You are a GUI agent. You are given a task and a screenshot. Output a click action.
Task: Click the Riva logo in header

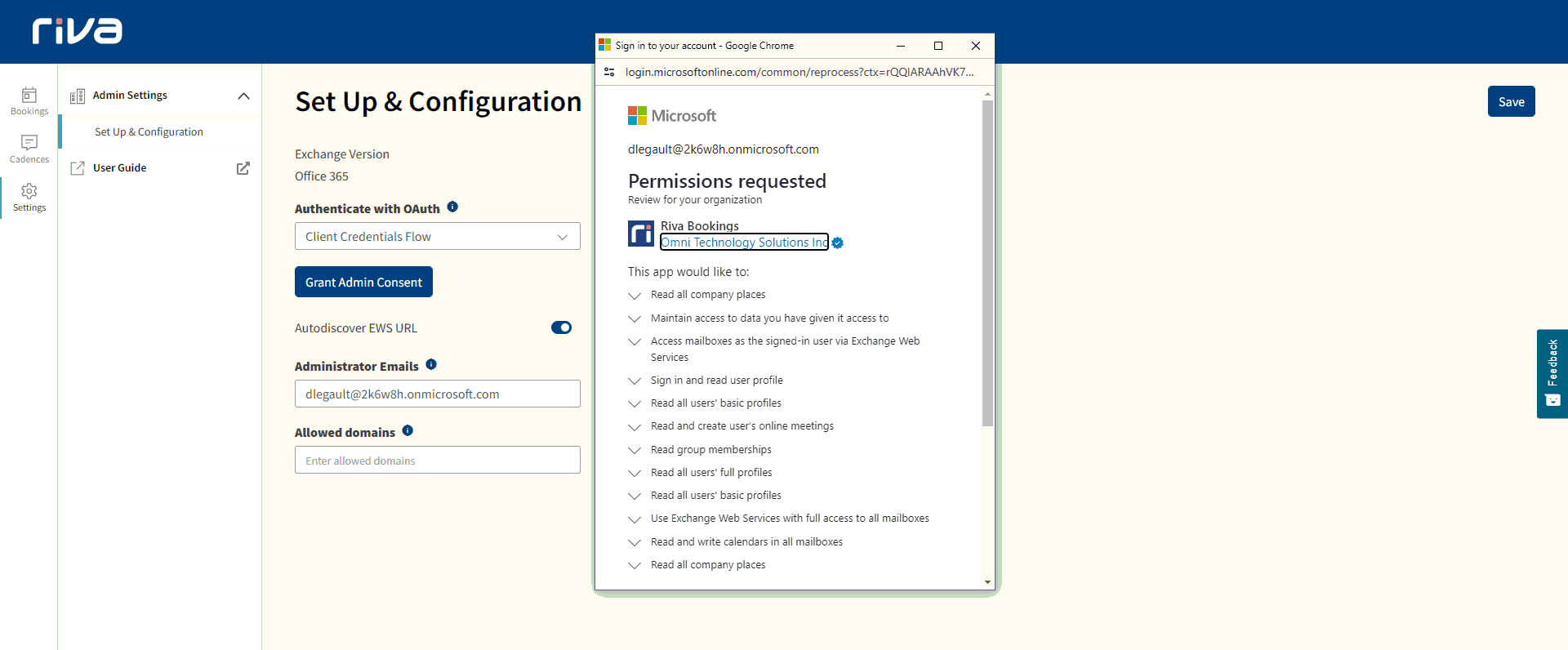coord(78,31)
